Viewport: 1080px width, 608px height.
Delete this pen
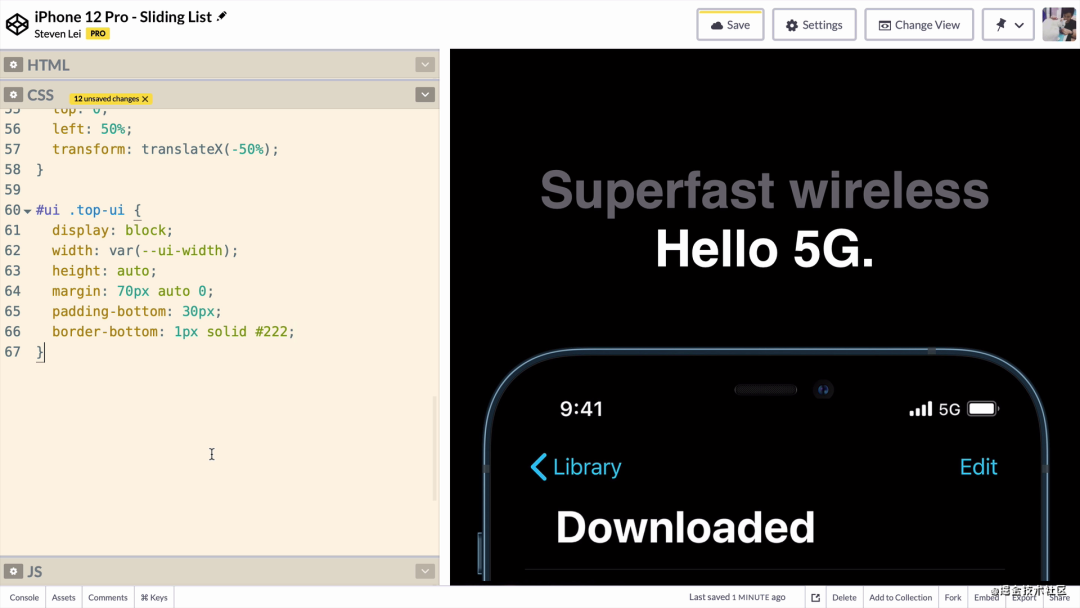point(844,598)
